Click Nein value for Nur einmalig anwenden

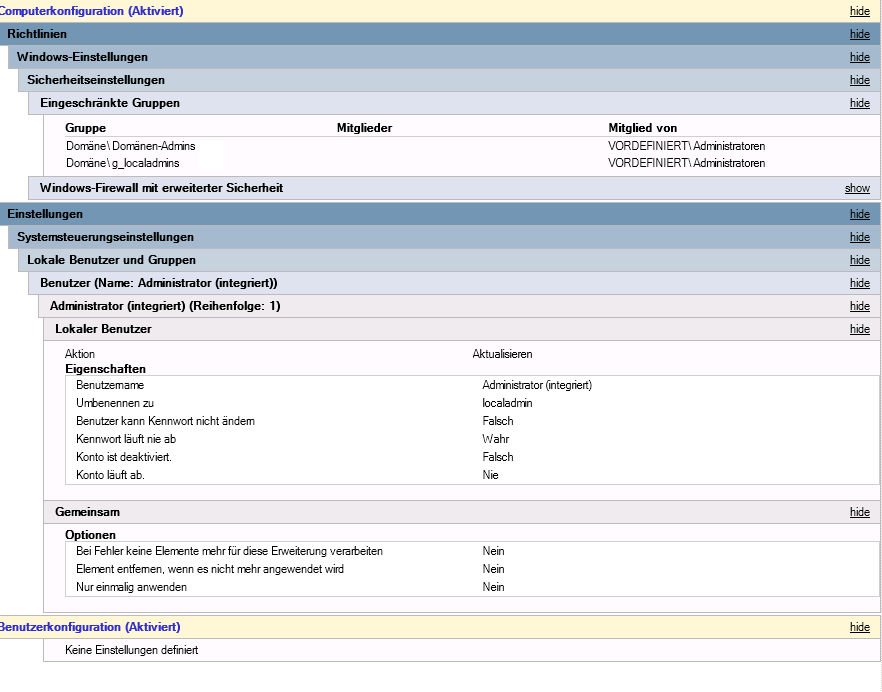point(493,587)
